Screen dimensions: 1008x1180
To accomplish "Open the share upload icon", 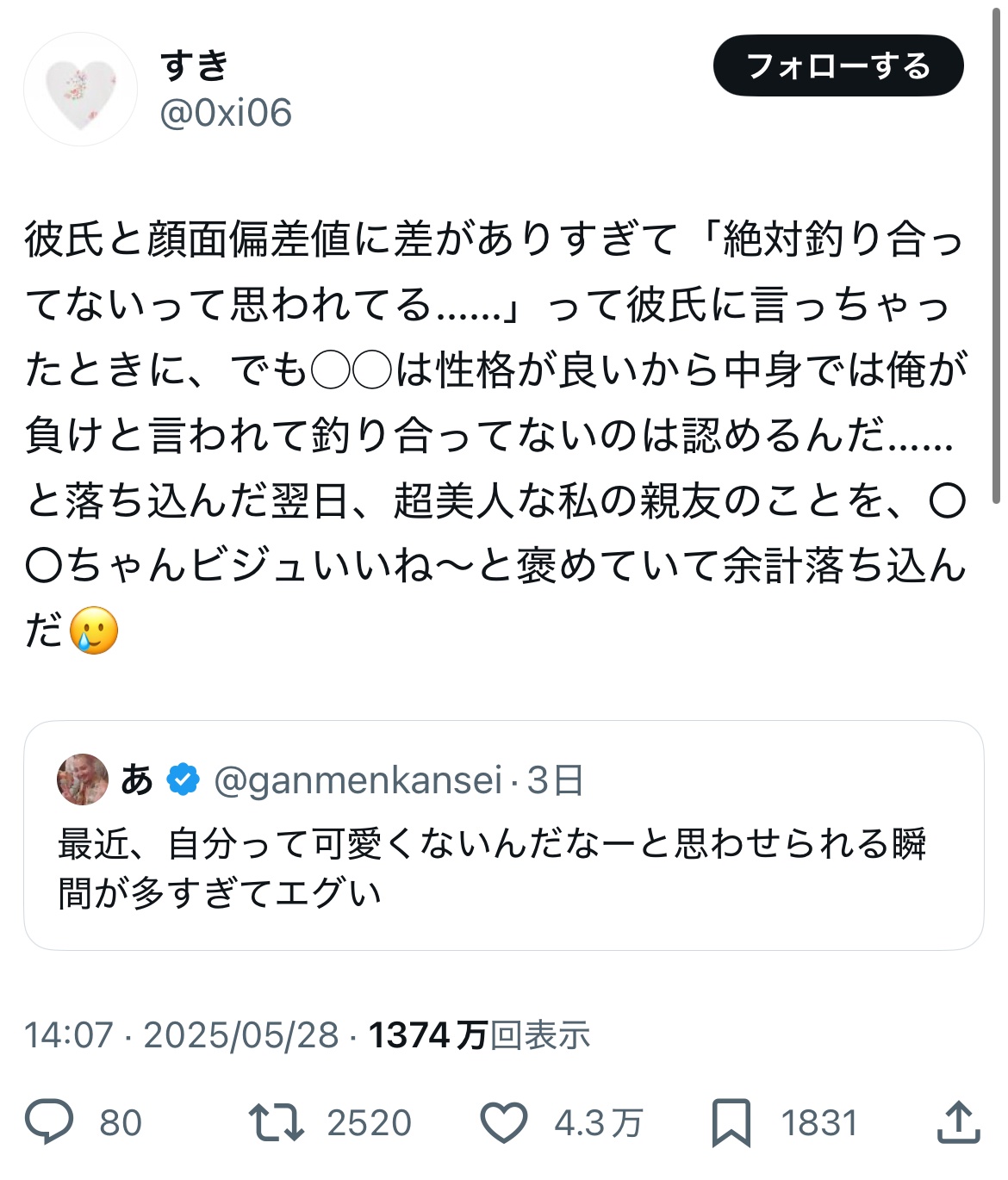I will point(958,1122).
